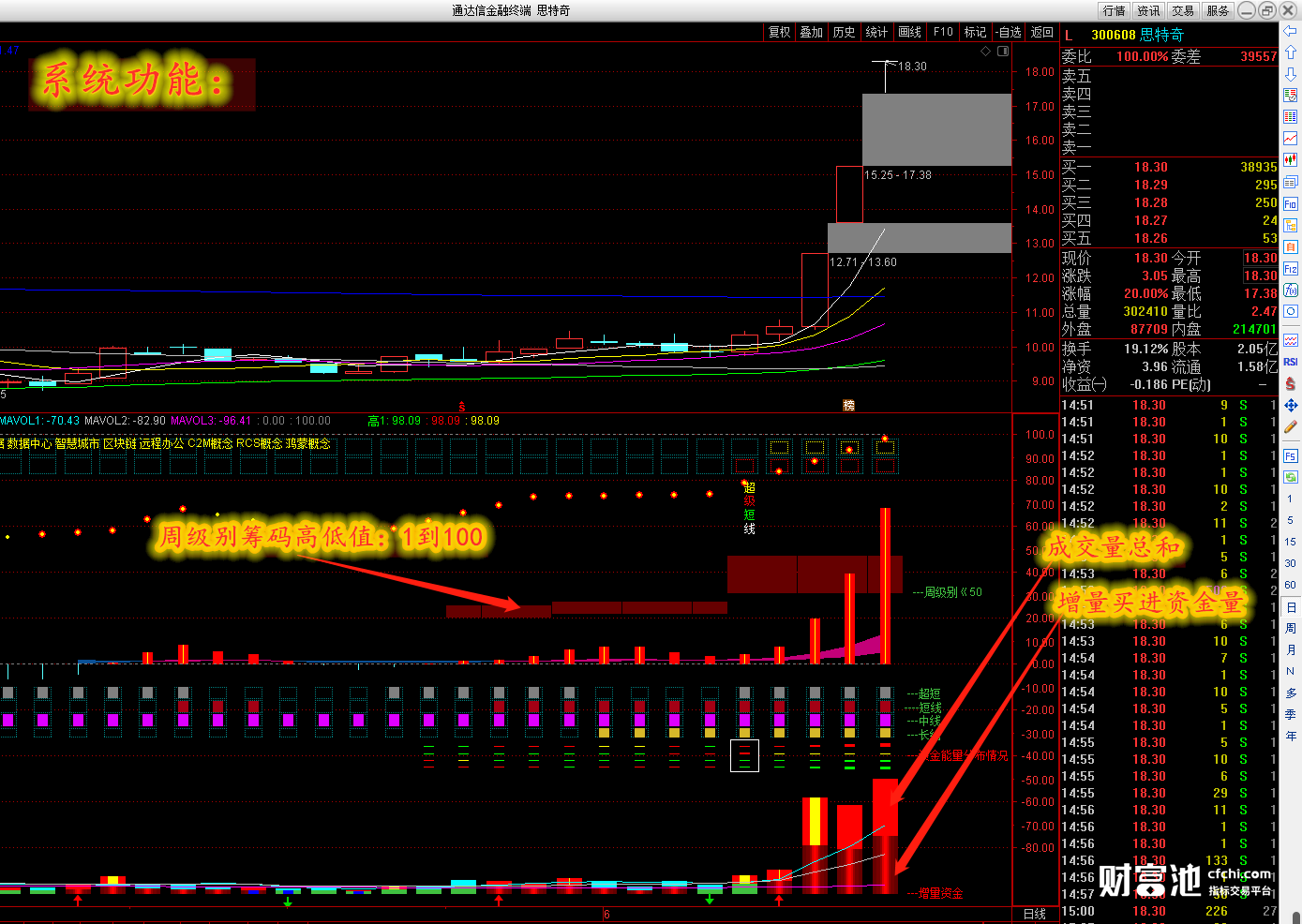Viewport: 1302px width, 924px height.
Task: Click the 榜 marker on main chart
Action: click(x=849, y=405)
